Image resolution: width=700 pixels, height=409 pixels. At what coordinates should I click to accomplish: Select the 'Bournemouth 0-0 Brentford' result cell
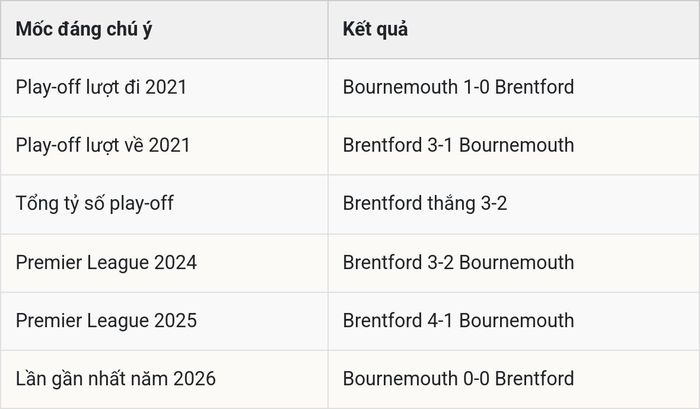(514, 379)
